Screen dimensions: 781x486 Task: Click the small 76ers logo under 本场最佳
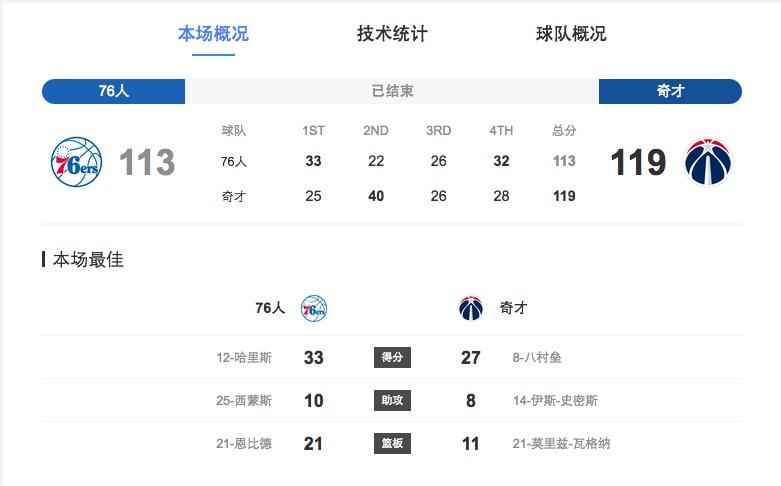tap(314, 308)
